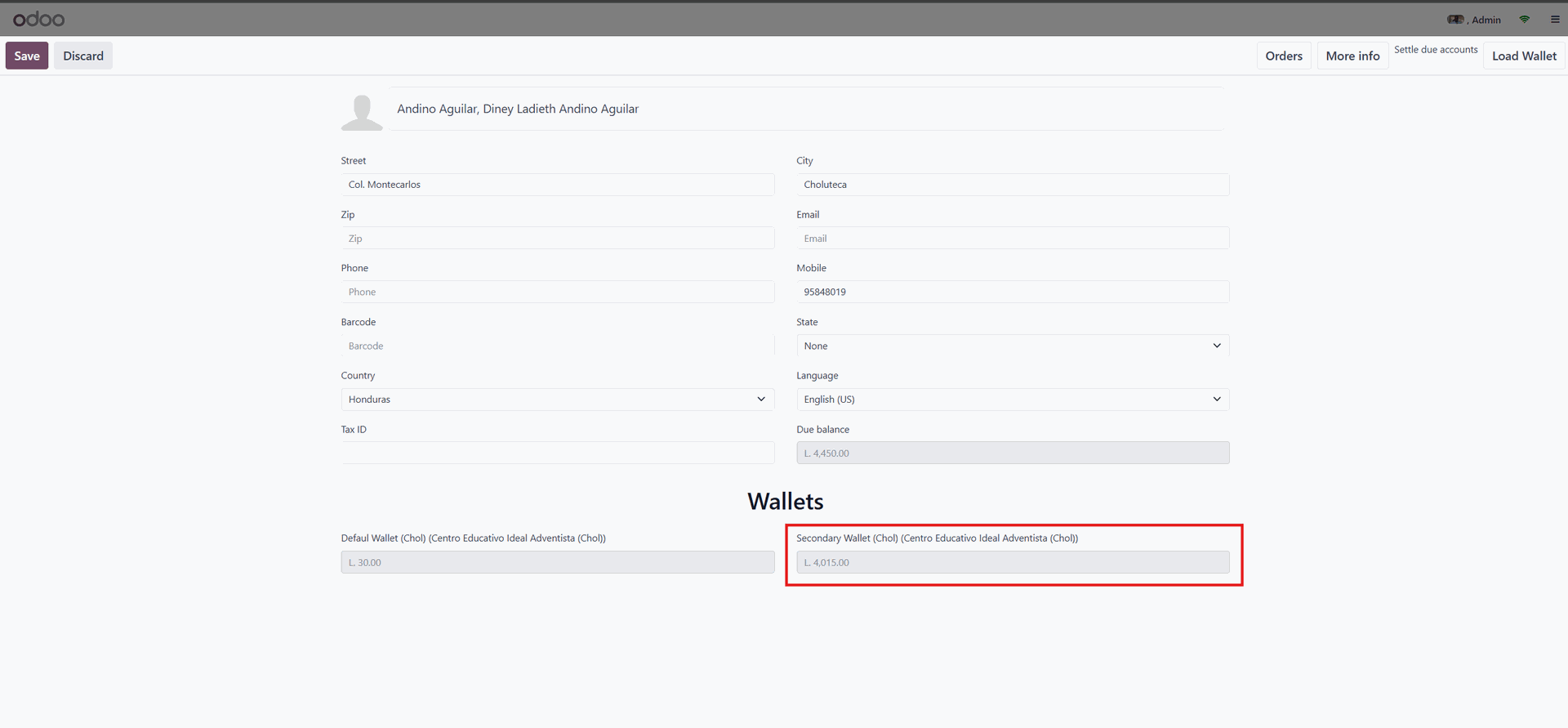Viewport: 1568px width, 728px height.
Task: Expand the State dropdown
Action: click(x=1012, y=346)
